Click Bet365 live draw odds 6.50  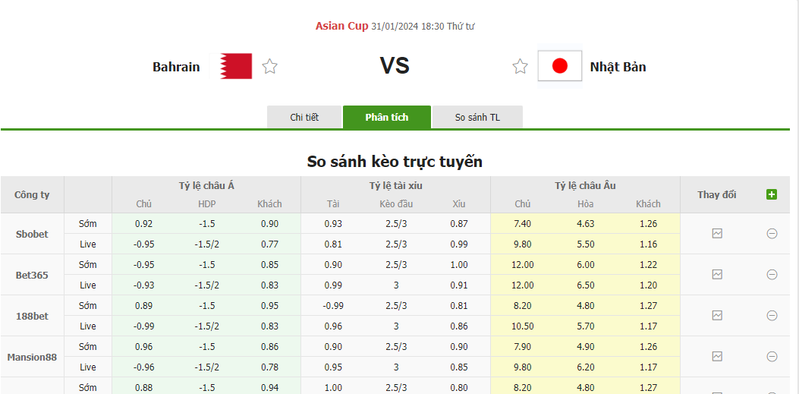tap(585, 285)
